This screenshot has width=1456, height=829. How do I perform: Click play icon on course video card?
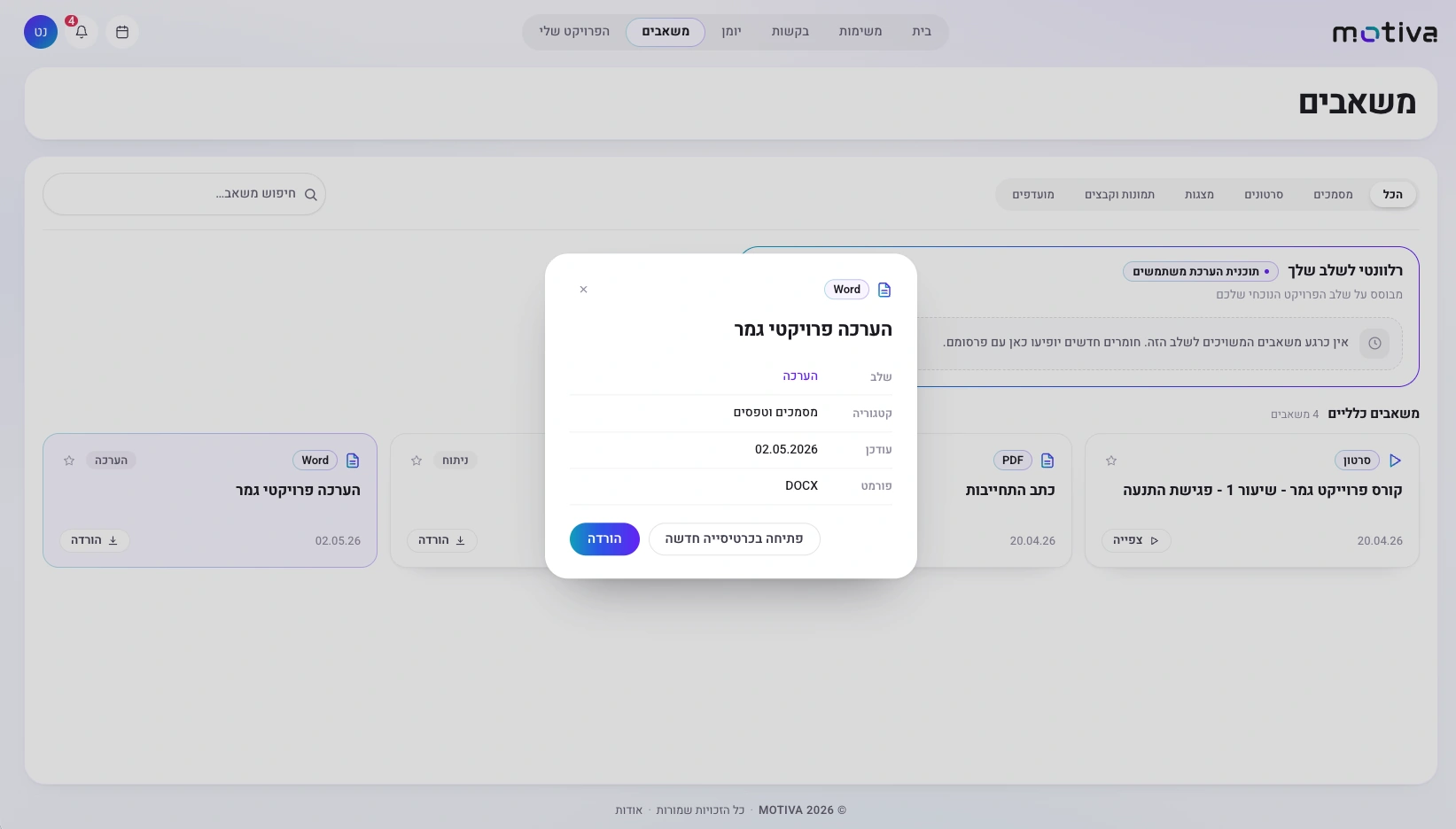pos(1395,461)
